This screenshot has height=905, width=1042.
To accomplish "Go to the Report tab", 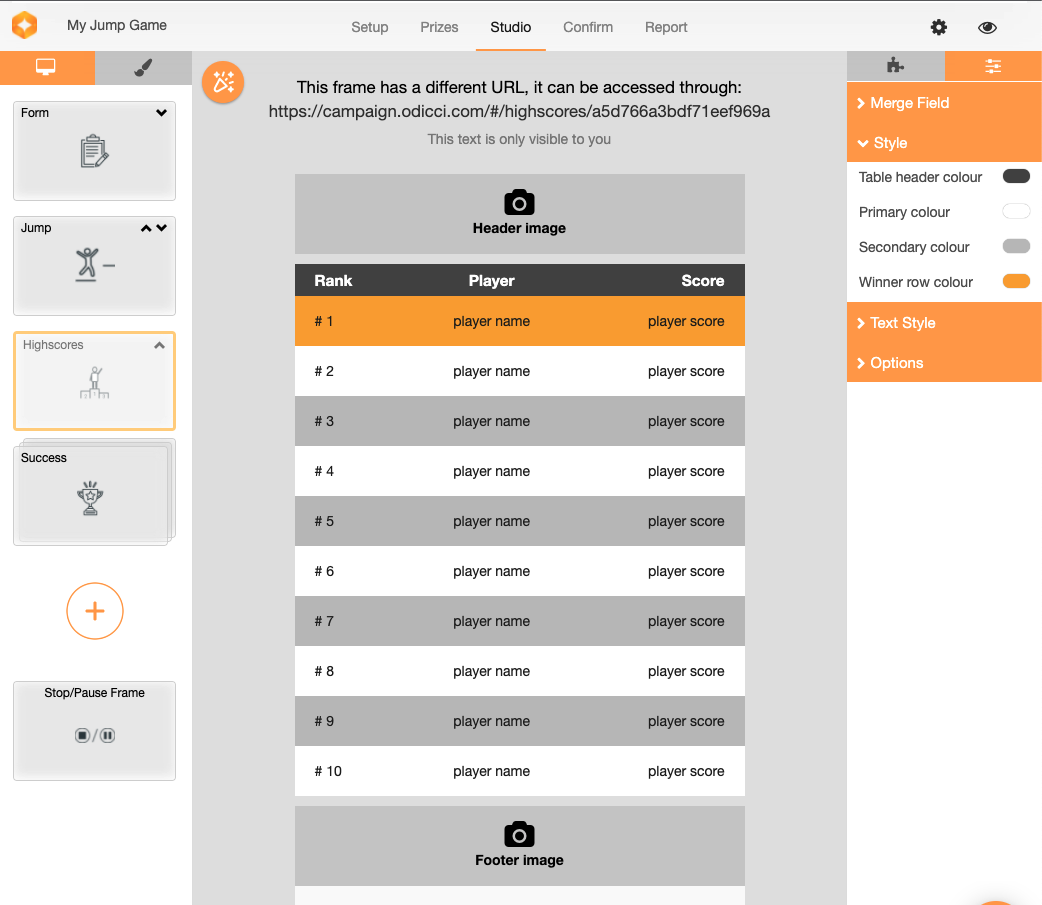I will (666, 27).
